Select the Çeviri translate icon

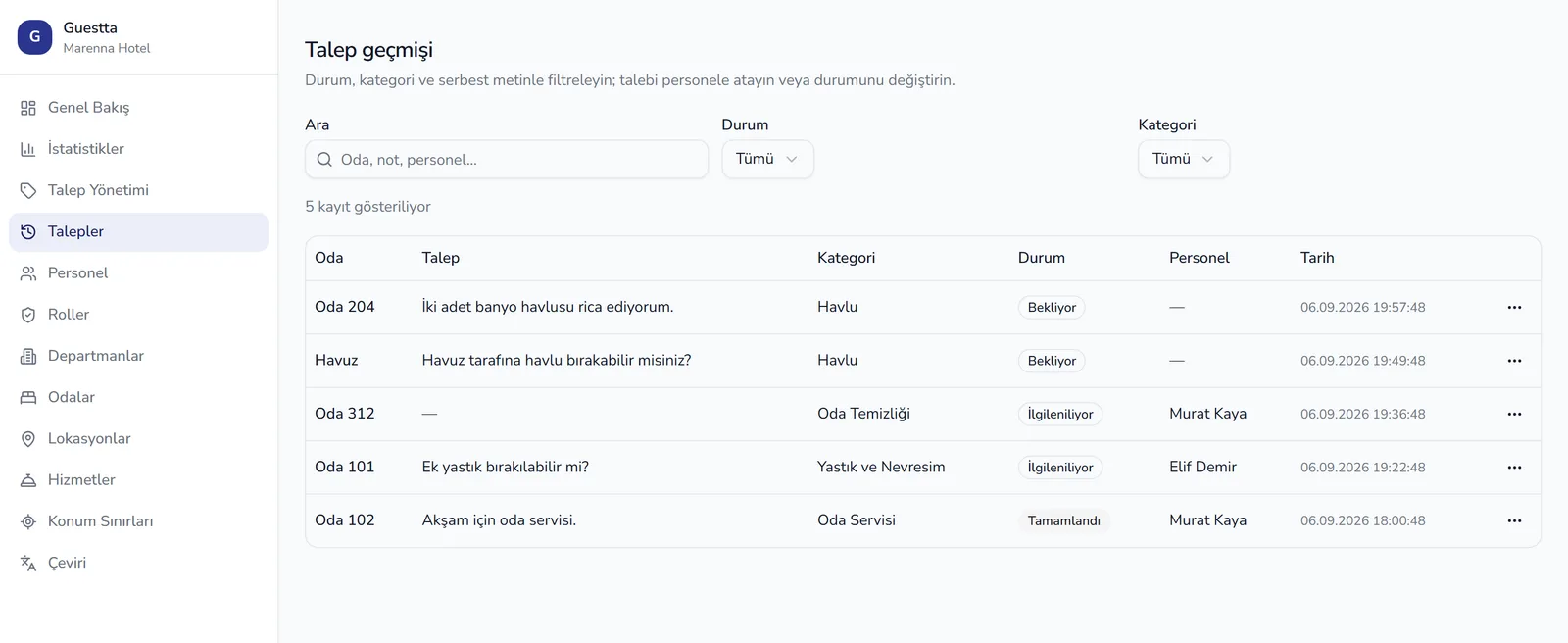tap(28, 563)
